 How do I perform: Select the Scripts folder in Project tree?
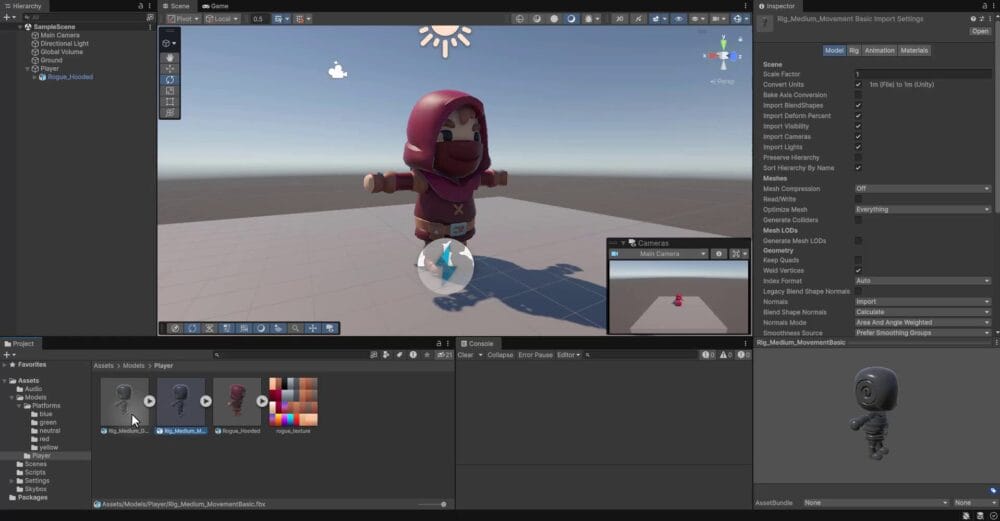tap(35, 473)
